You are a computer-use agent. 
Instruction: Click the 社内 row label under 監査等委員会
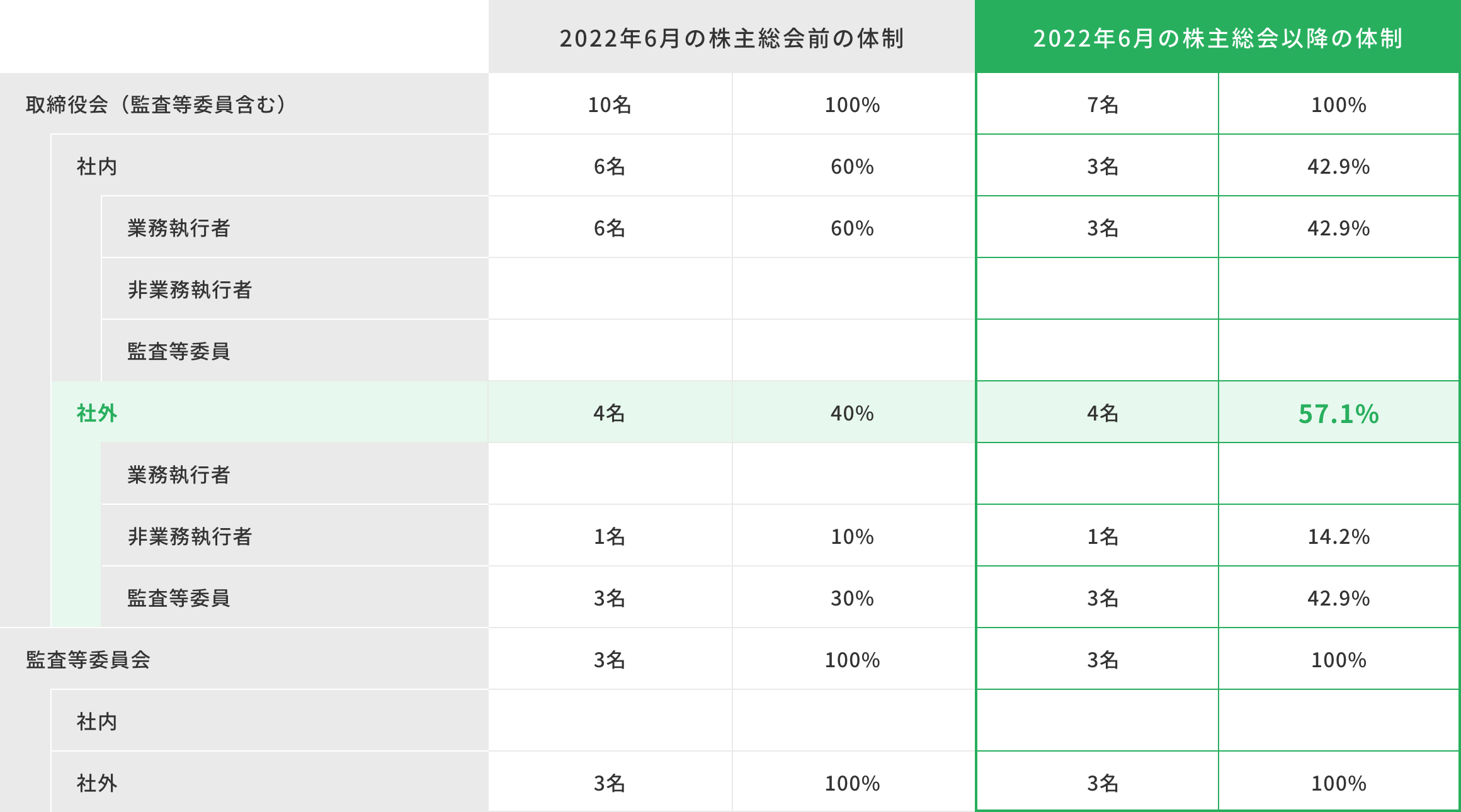point(97,721)
